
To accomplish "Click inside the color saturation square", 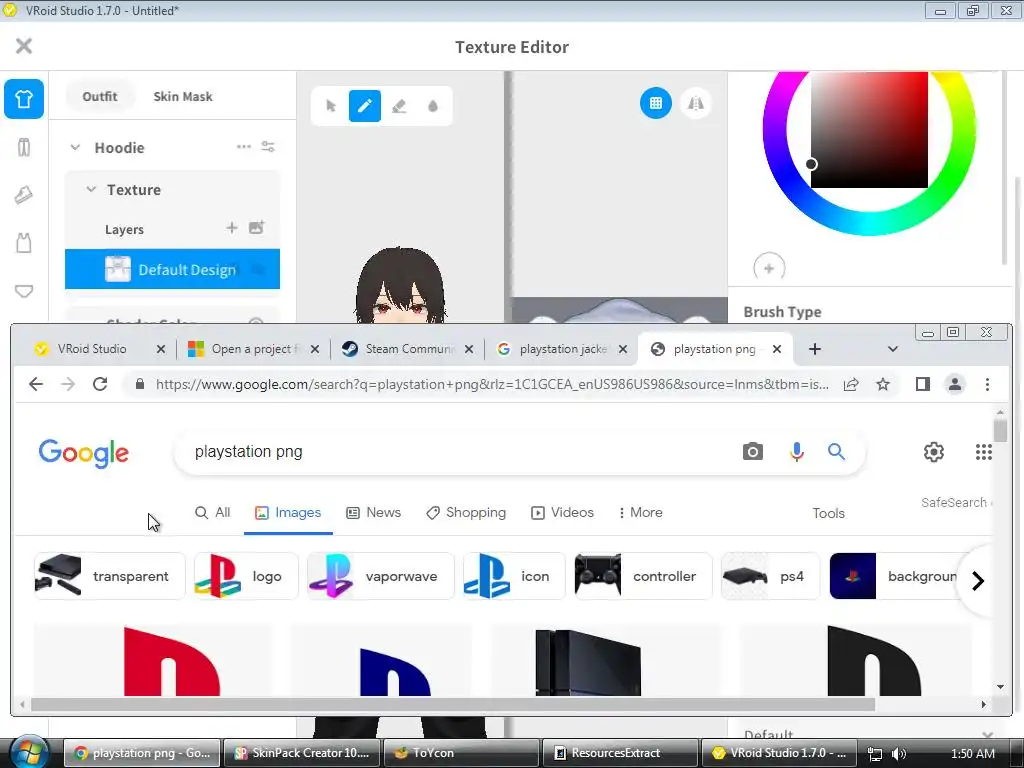I will [869, 129].
